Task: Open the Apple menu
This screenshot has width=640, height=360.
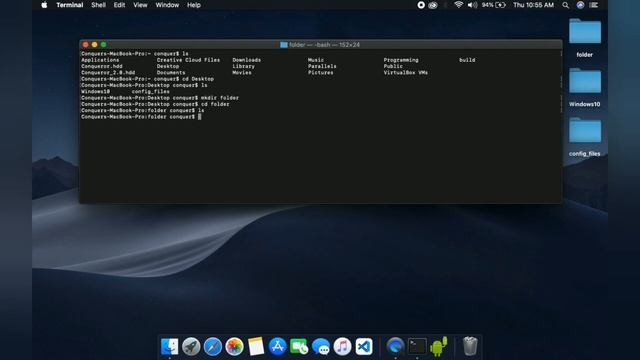Action: (44, 5)
